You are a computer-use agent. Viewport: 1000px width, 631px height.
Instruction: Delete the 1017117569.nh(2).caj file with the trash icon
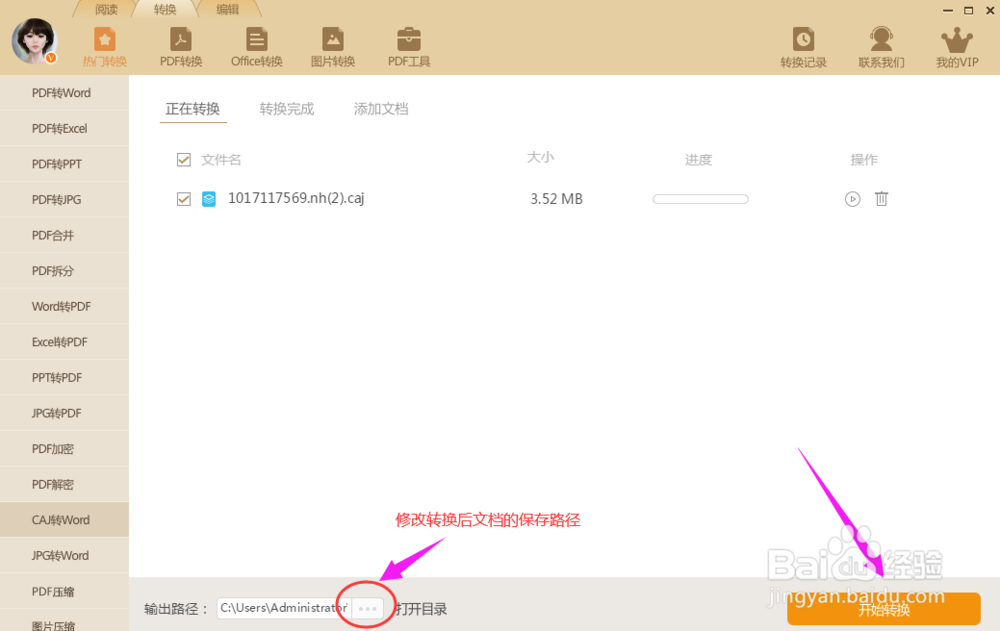(881, 199)
